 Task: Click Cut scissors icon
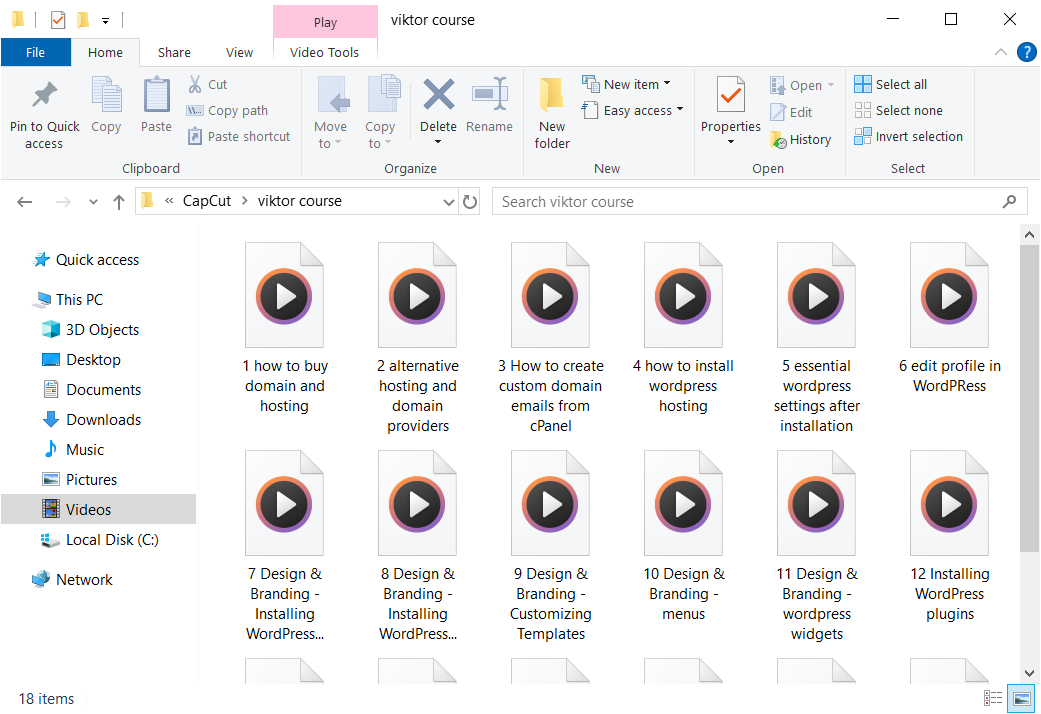(x=195, y=84)
